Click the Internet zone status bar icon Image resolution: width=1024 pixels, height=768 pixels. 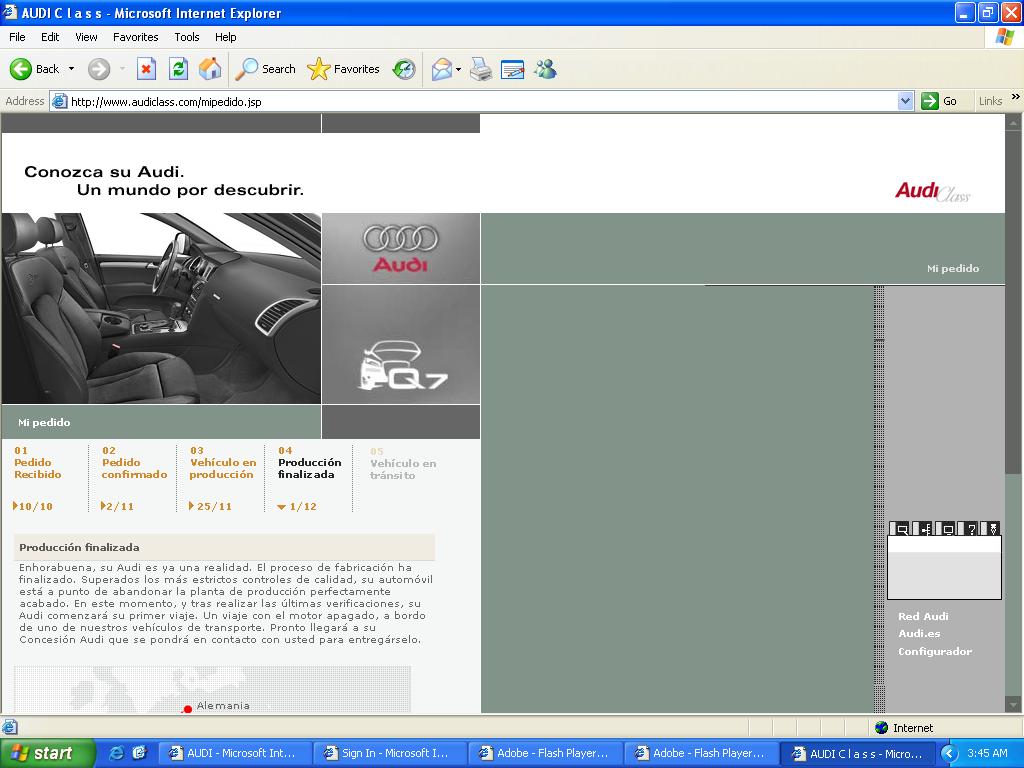[882, 728]
